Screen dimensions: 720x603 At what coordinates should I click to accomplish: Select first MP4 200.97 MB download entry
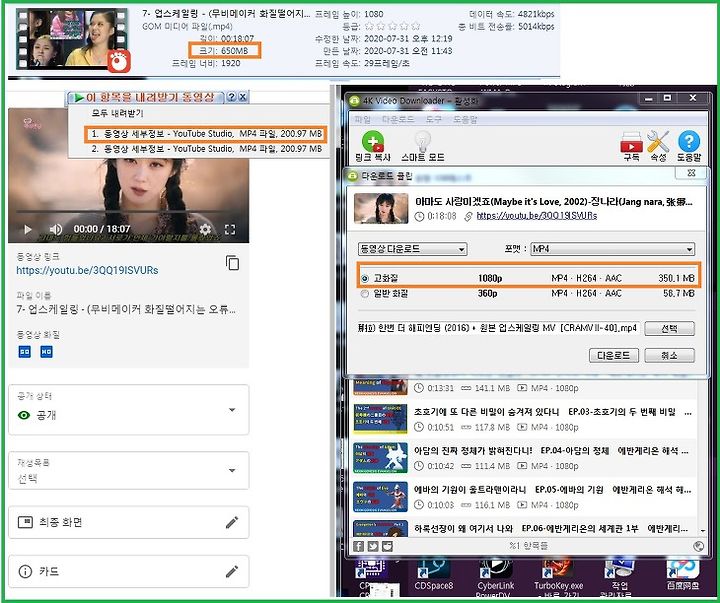tap(206, 134)
